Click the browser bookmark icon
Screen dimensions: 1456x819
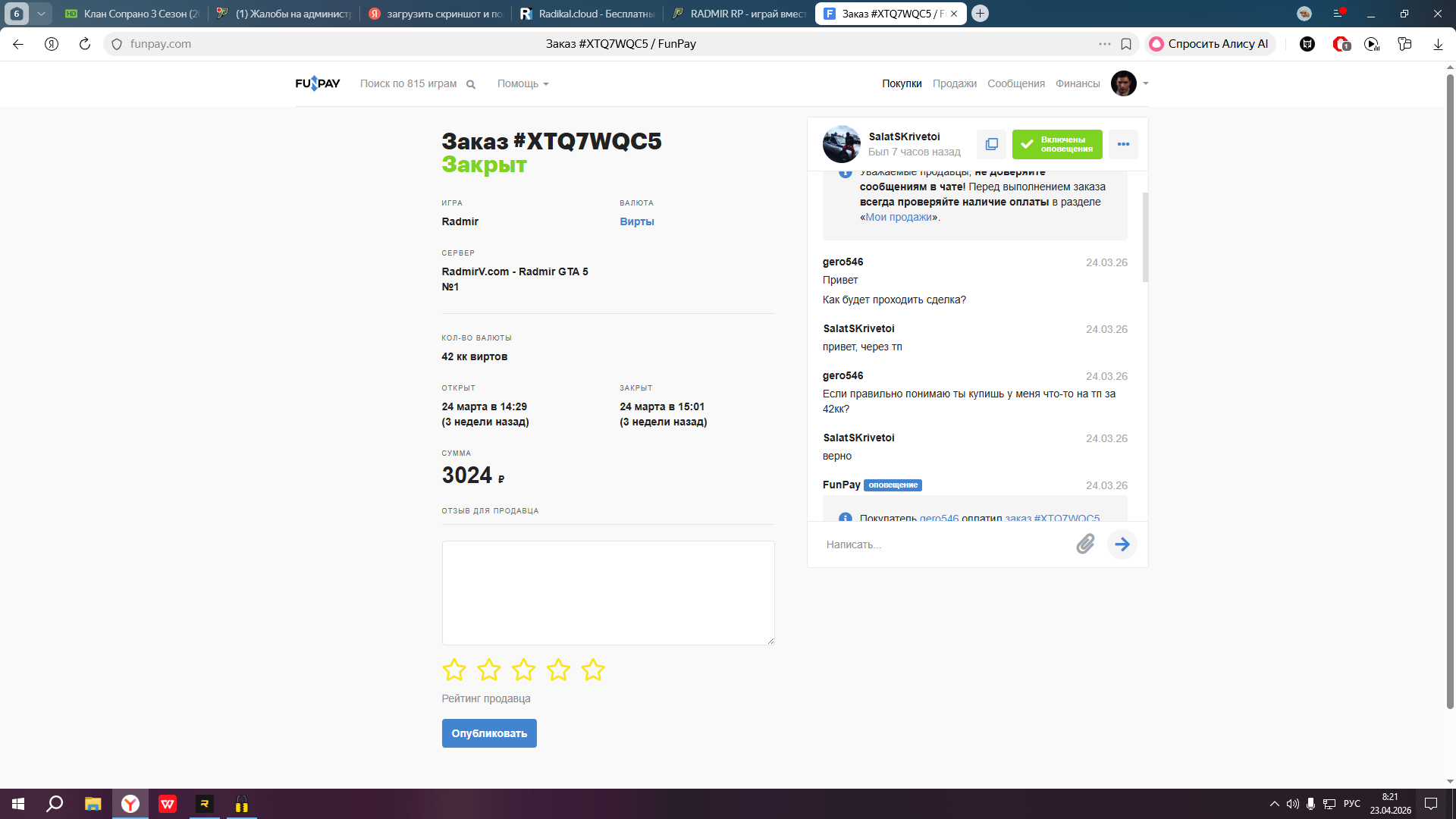click(1126, 44)
